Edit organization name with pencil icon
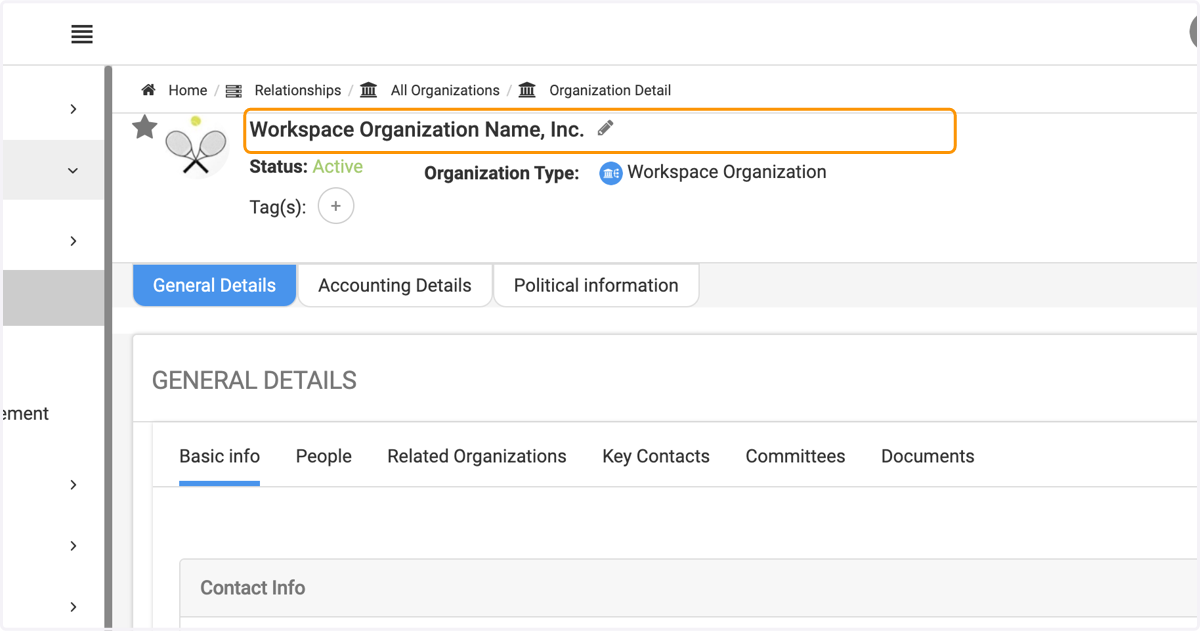This screenshot has height=631, width=1200. [605, 128]
